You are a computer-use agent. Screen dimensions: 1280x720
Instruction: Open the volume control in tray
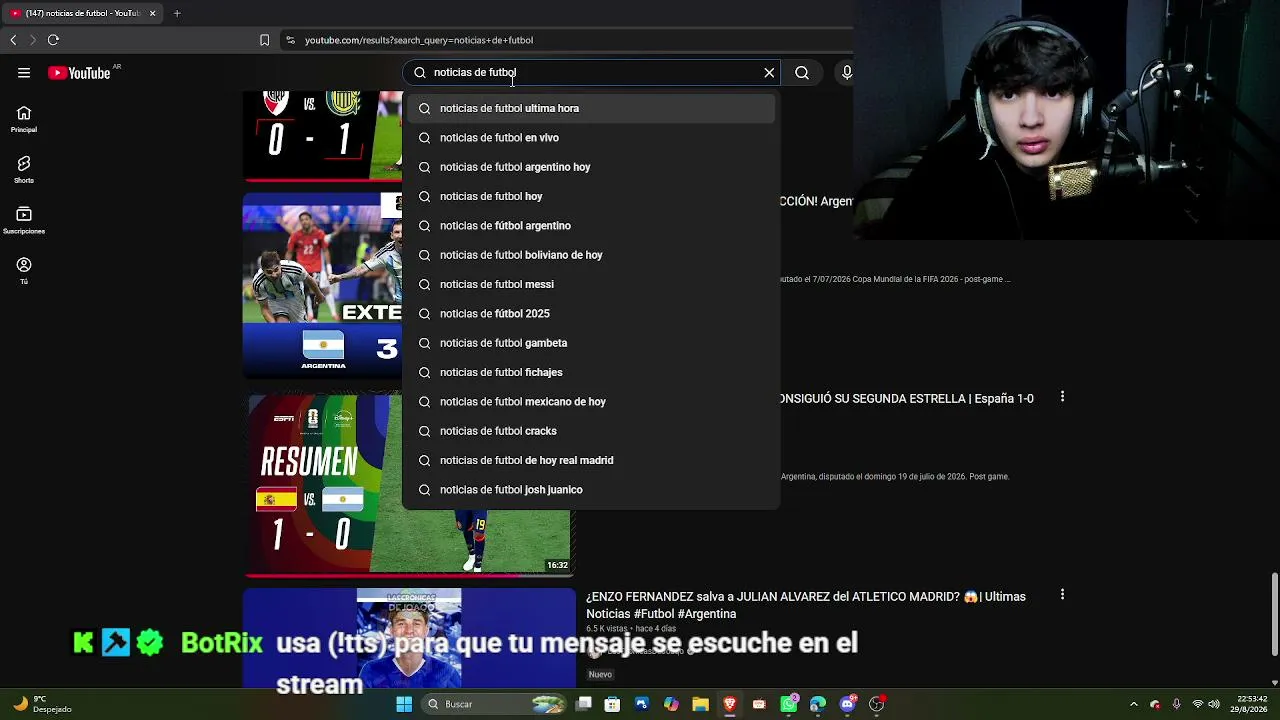point(1214,704)
